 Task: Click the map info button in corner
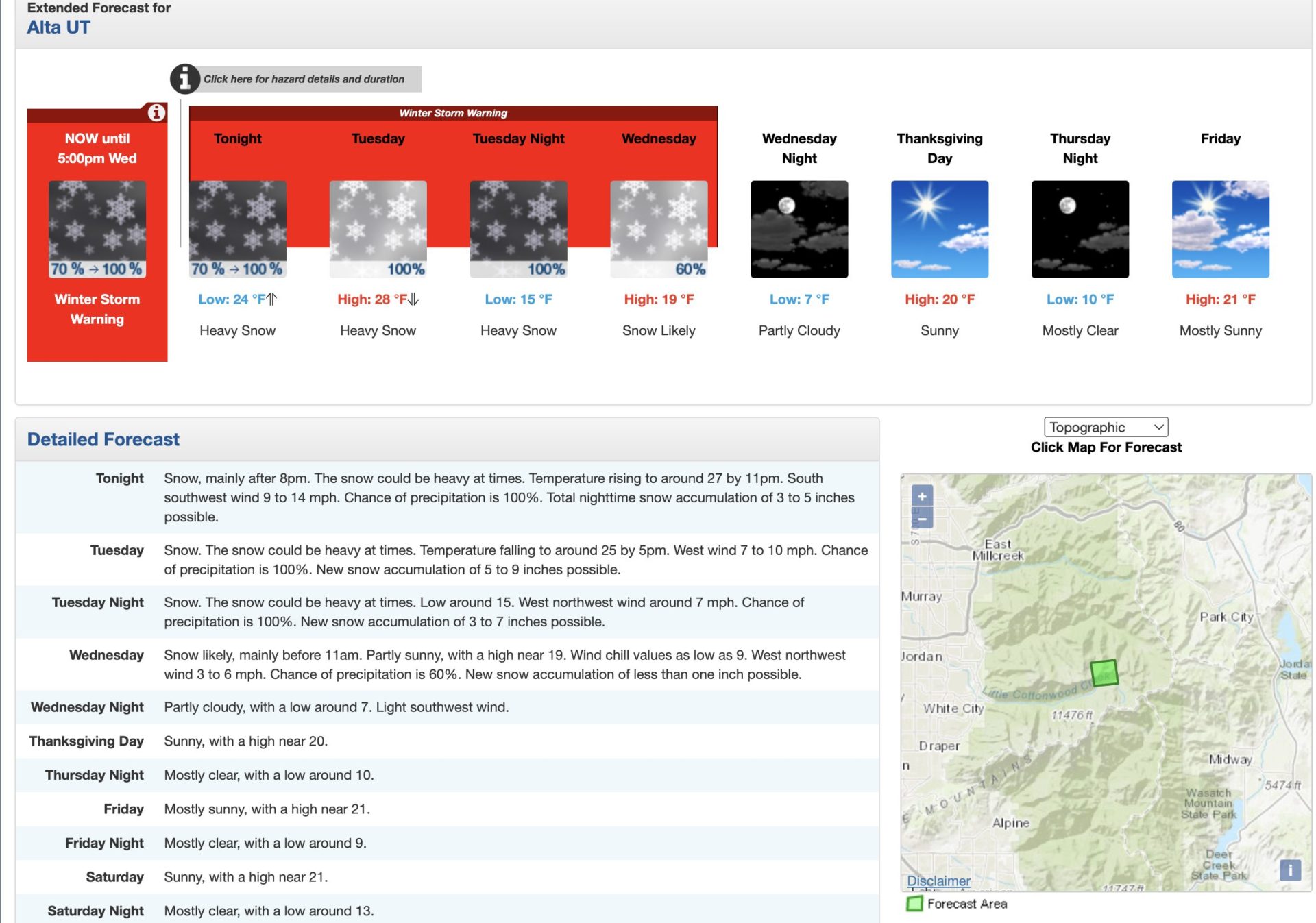coord(1290,870)
